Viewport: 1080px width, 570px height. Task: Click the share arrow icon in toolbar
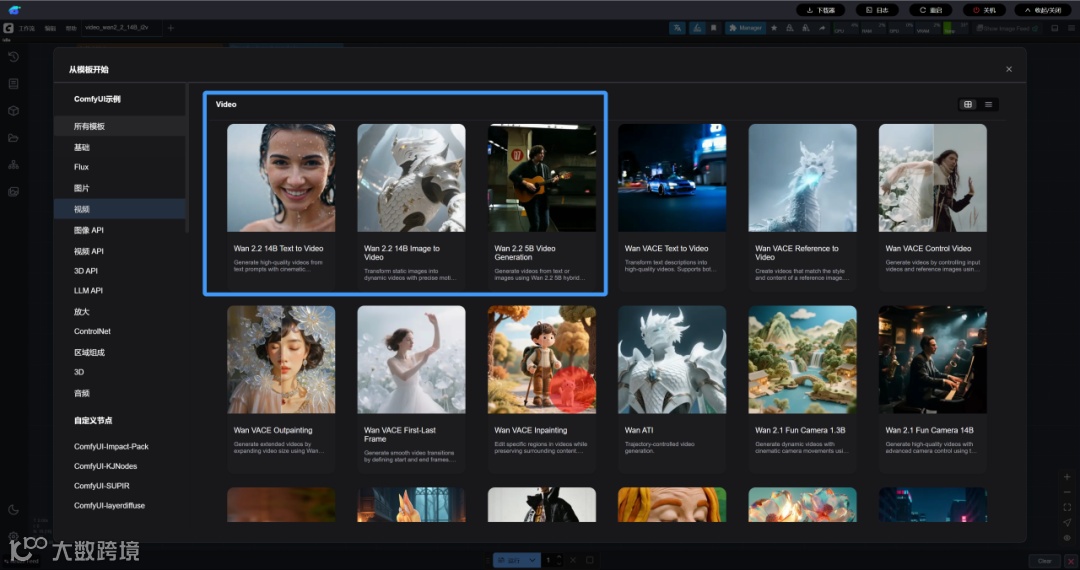pos(822,28)
